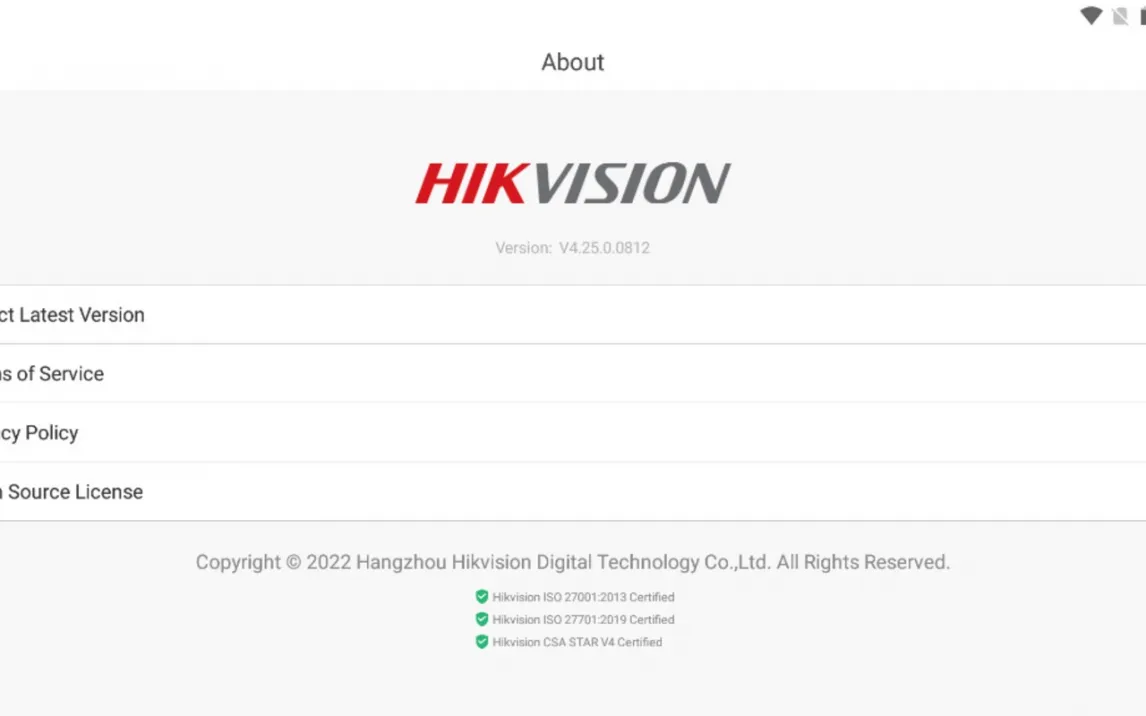
Task: Click green shield beside ISO 27001:2013
Action: tap(482, 597)
